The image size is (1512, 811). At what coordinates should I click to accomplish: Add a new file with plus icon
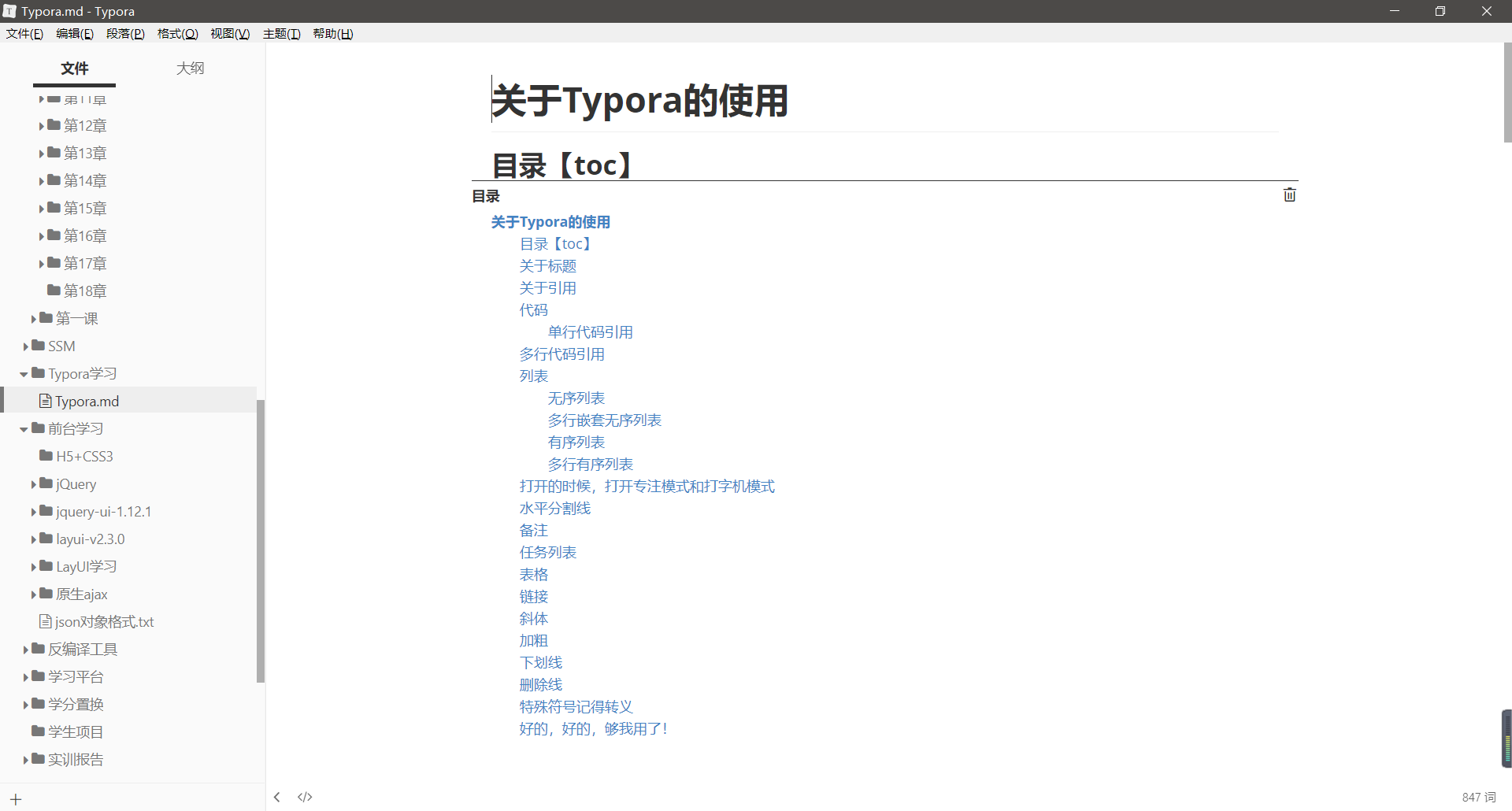click(16, 799)
